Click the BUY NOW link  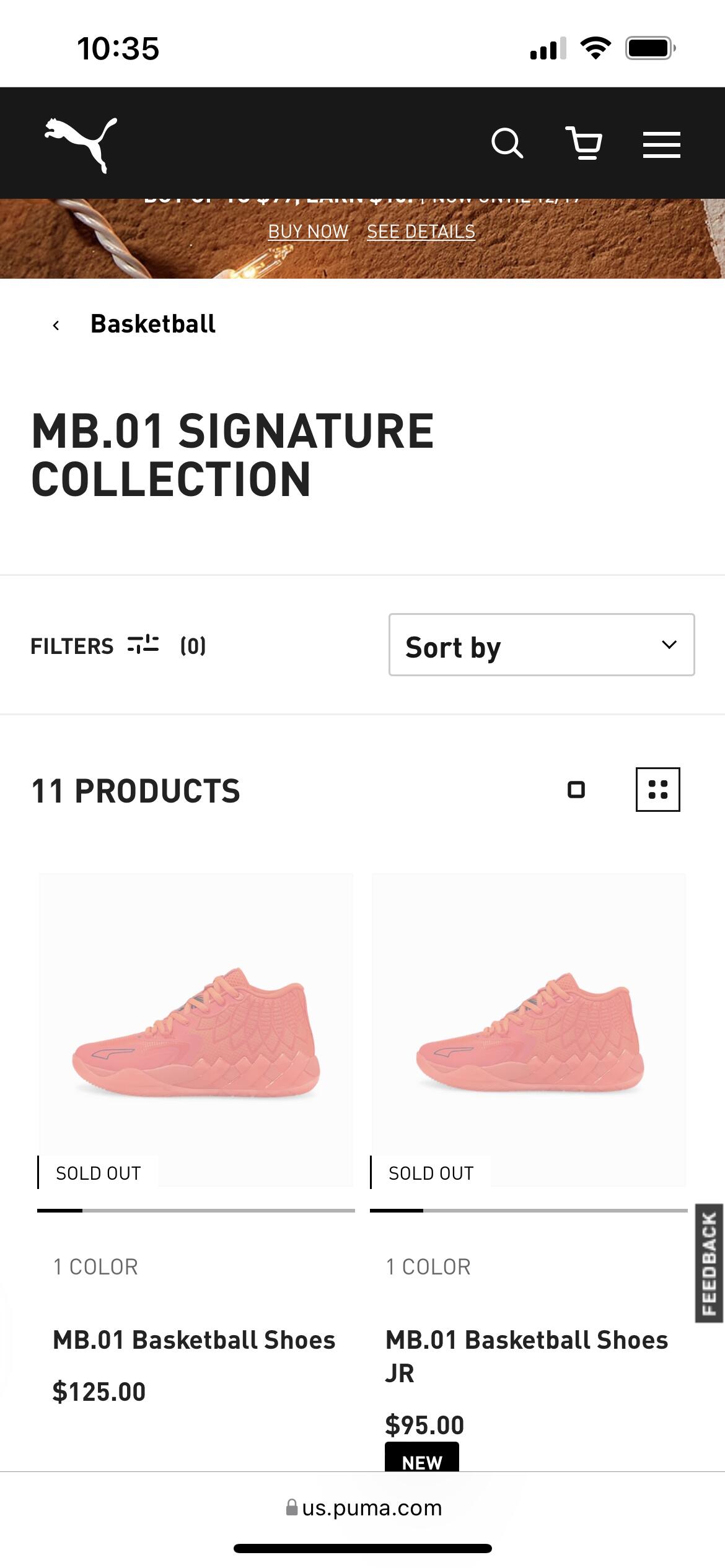[308, 232]
